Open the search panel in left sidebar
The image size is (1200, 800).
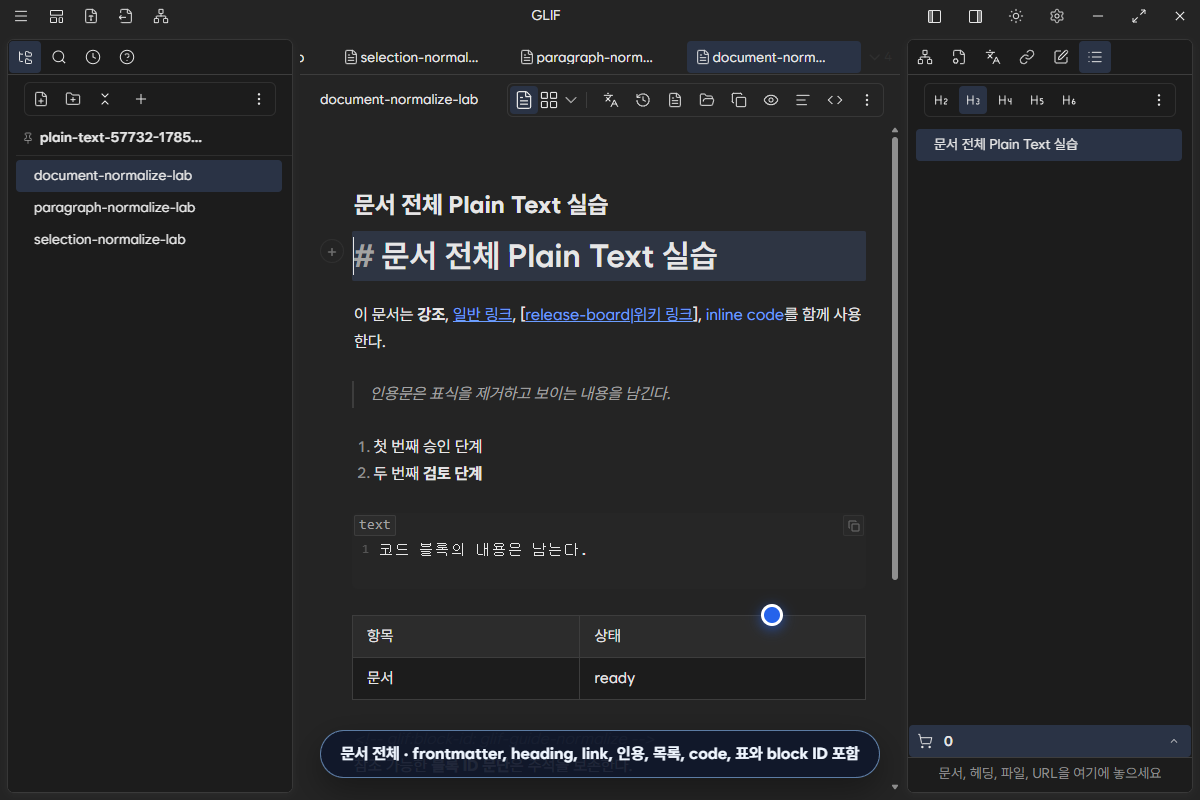point(59,57)
